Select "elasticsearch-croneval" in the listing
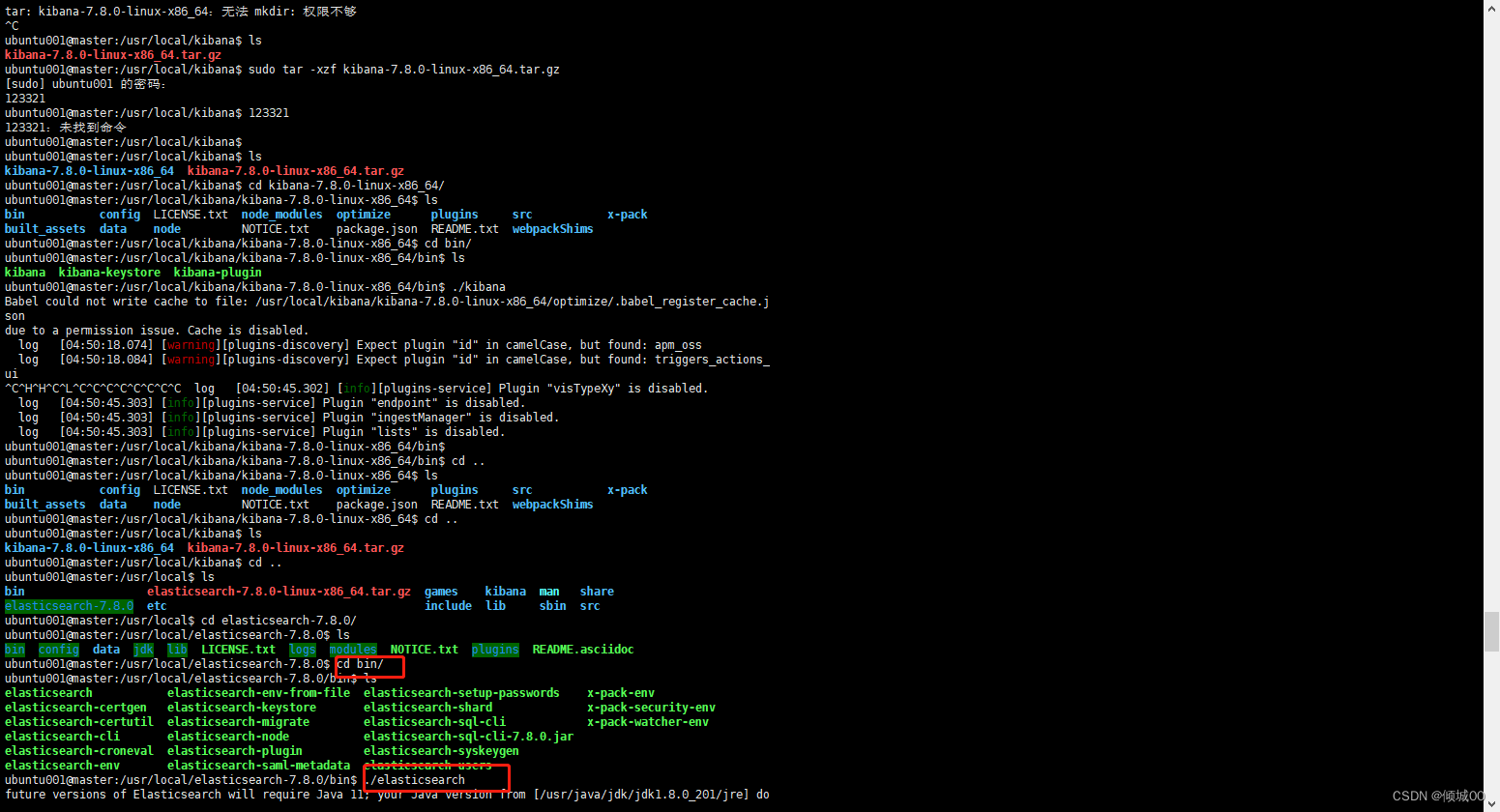 pyautogui.click(x=79, y=751)
